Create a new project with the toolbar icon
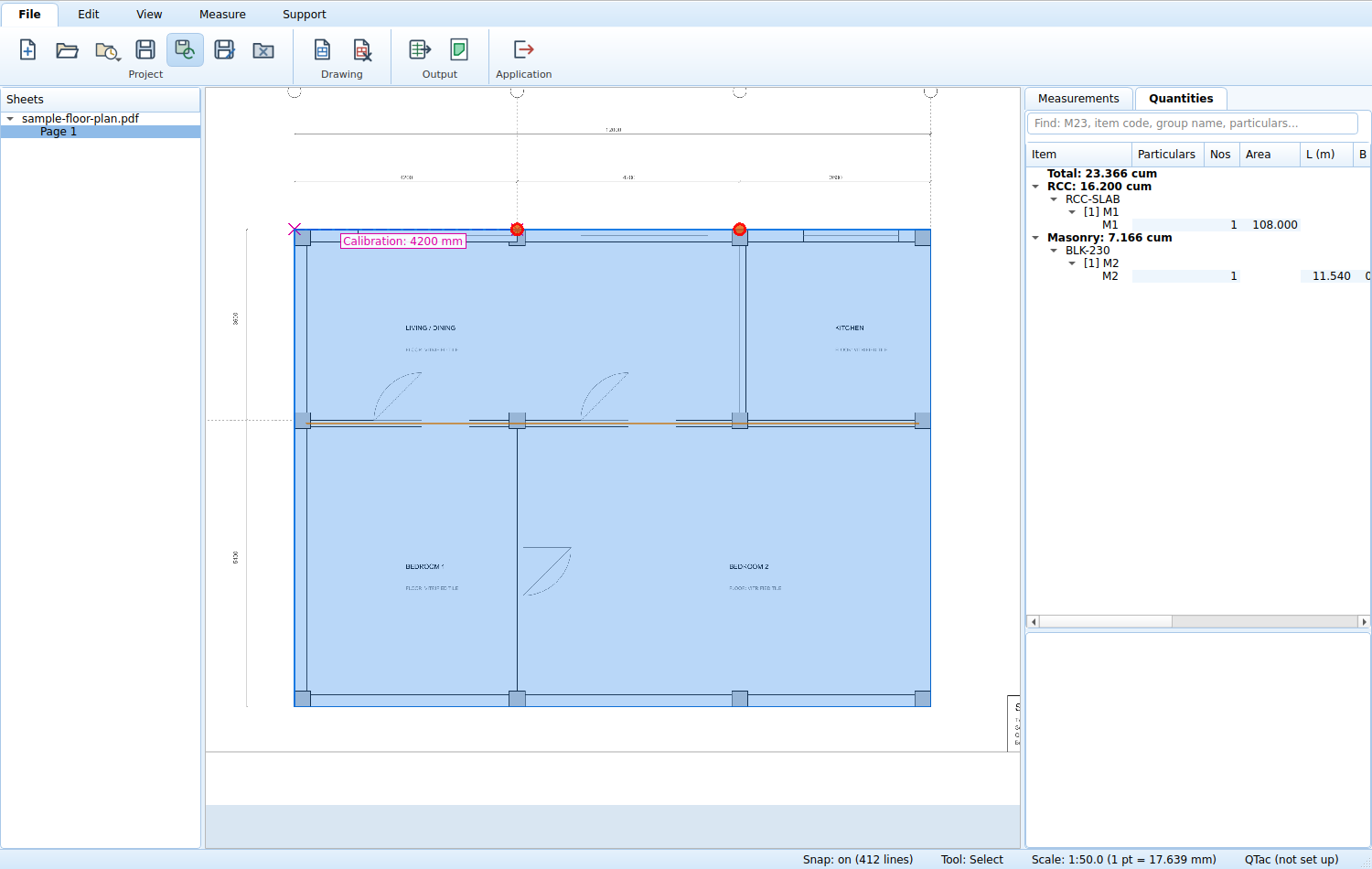1372x869 pixels. point(28,49)
